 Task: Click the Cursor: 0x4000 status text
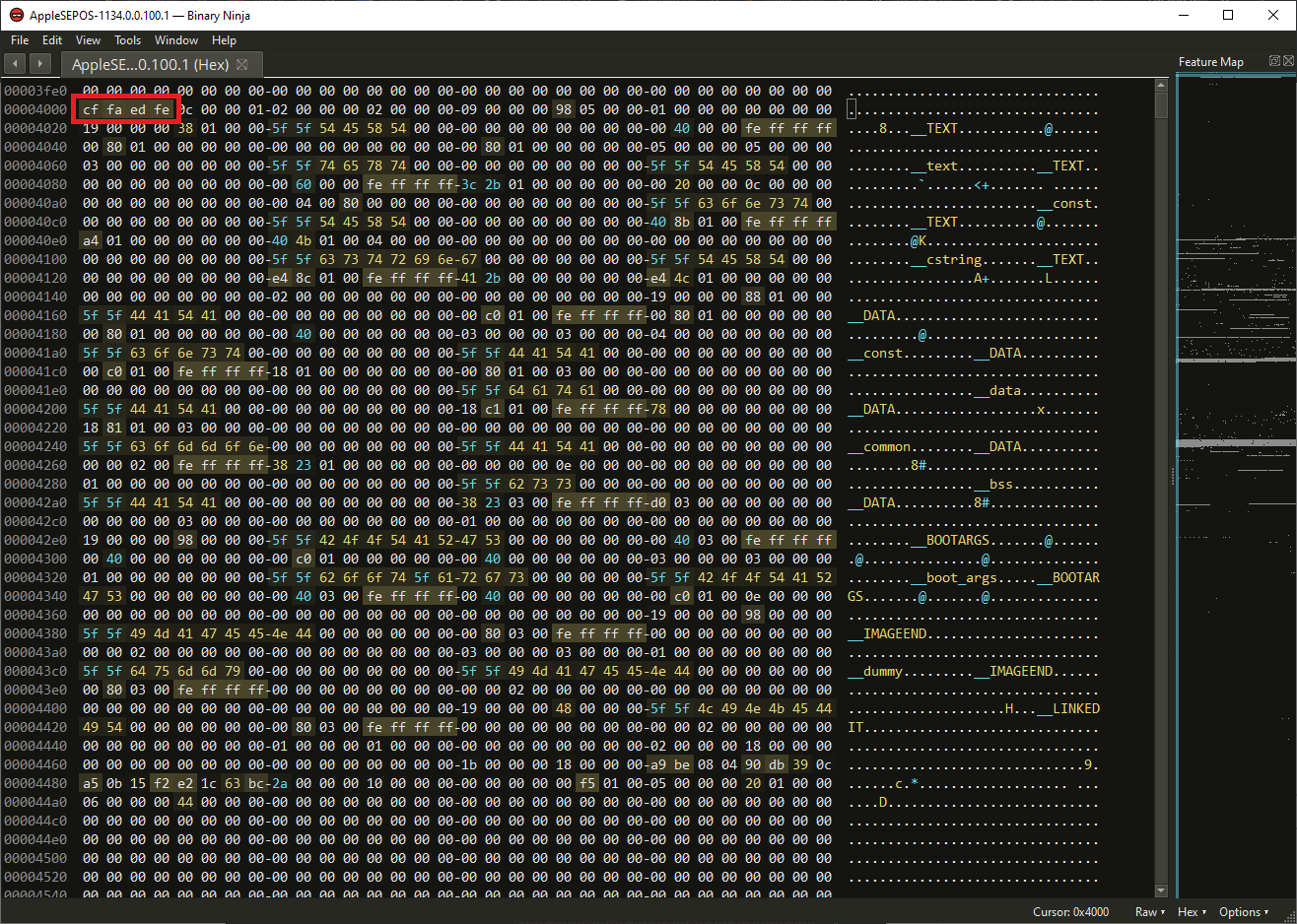point(1070,912)
